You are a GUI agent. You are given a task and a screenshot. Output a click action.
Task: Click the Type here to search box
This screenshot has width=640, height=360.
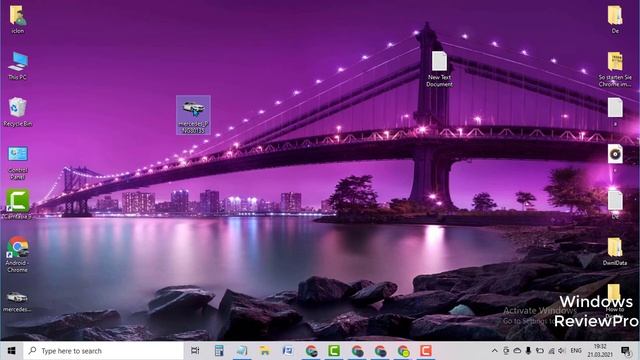pyautogui.click(x=103, y=351)
